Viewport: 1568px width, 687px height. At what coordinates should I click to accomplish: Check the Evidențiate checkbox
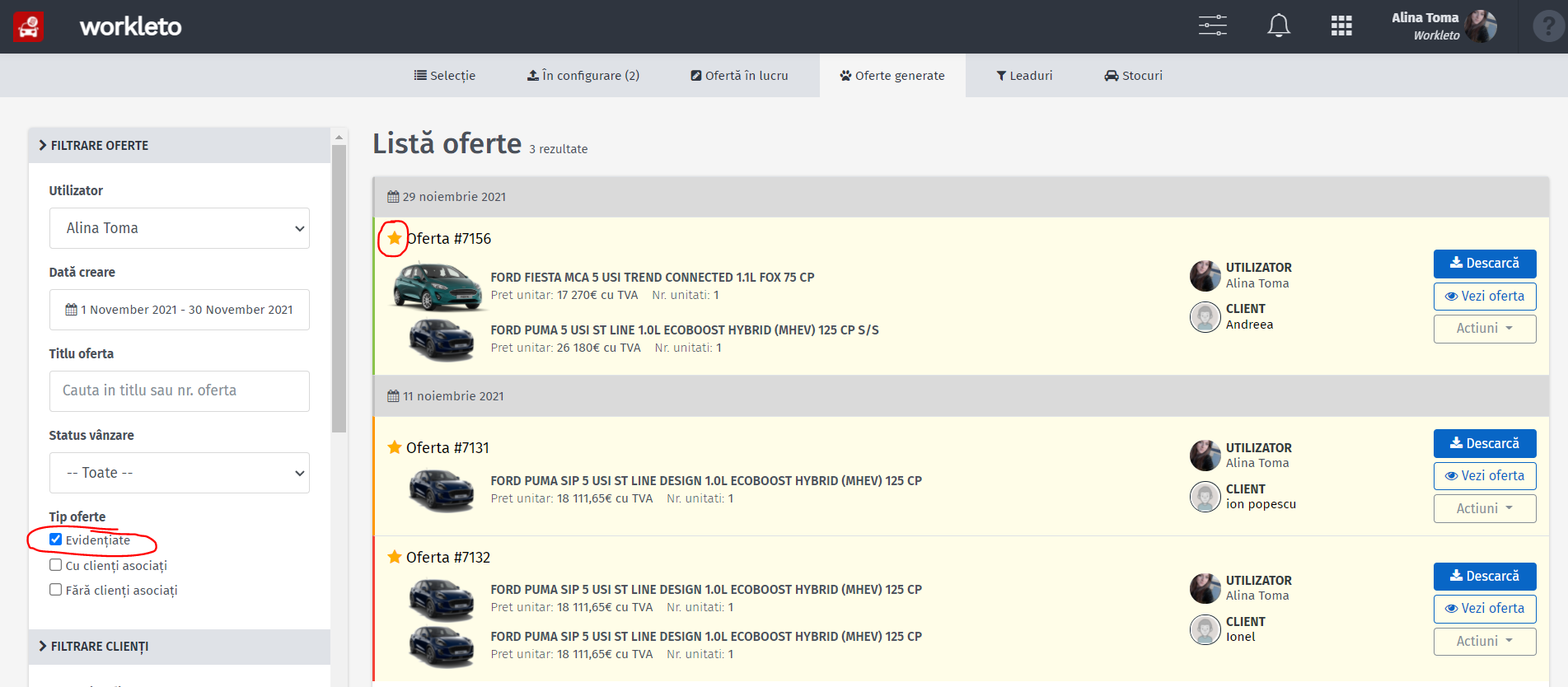coord(55,540)
